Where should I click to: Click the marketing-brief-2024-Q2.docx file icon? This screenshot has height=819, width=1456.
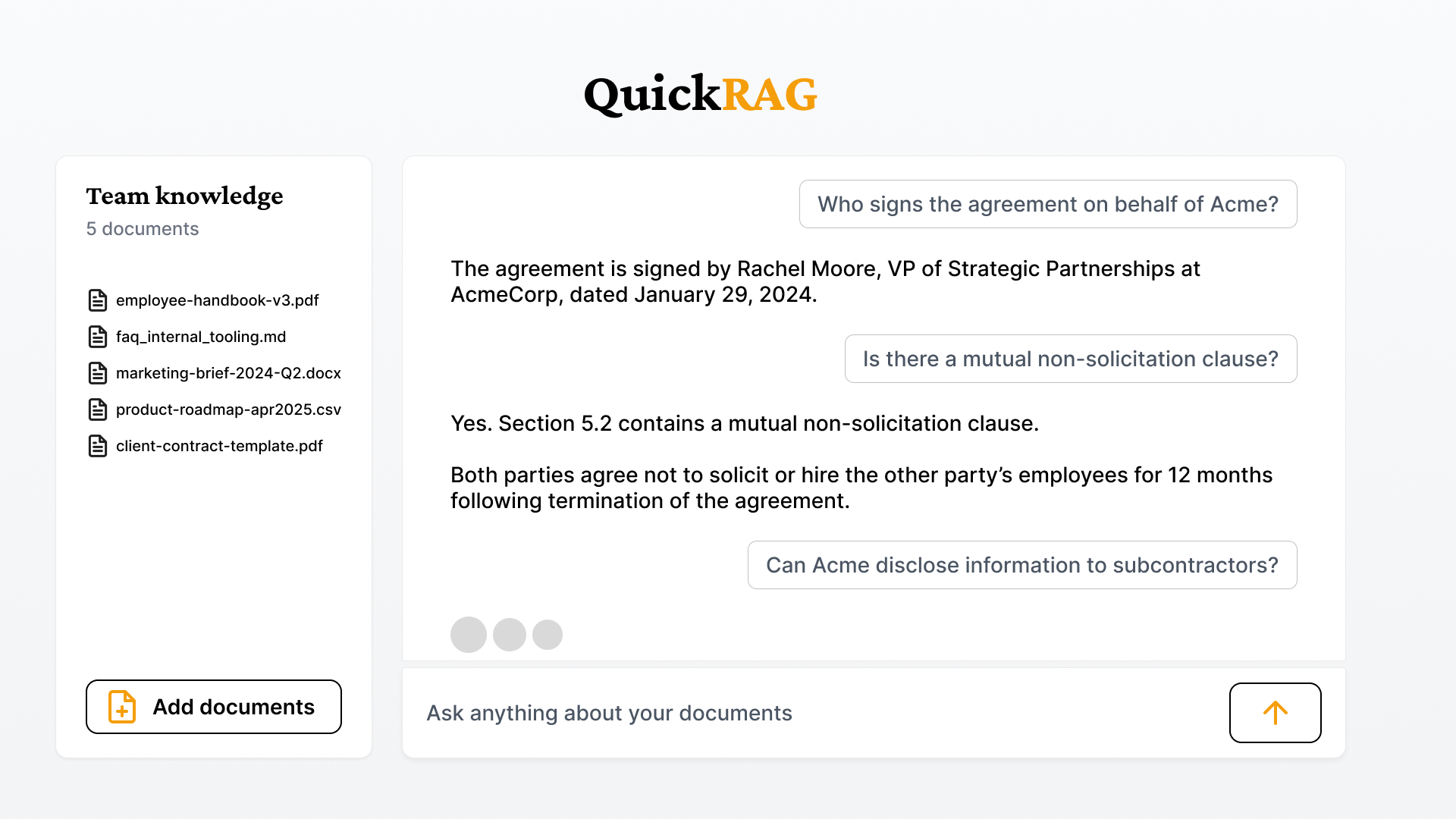click(x=98, y=373)
